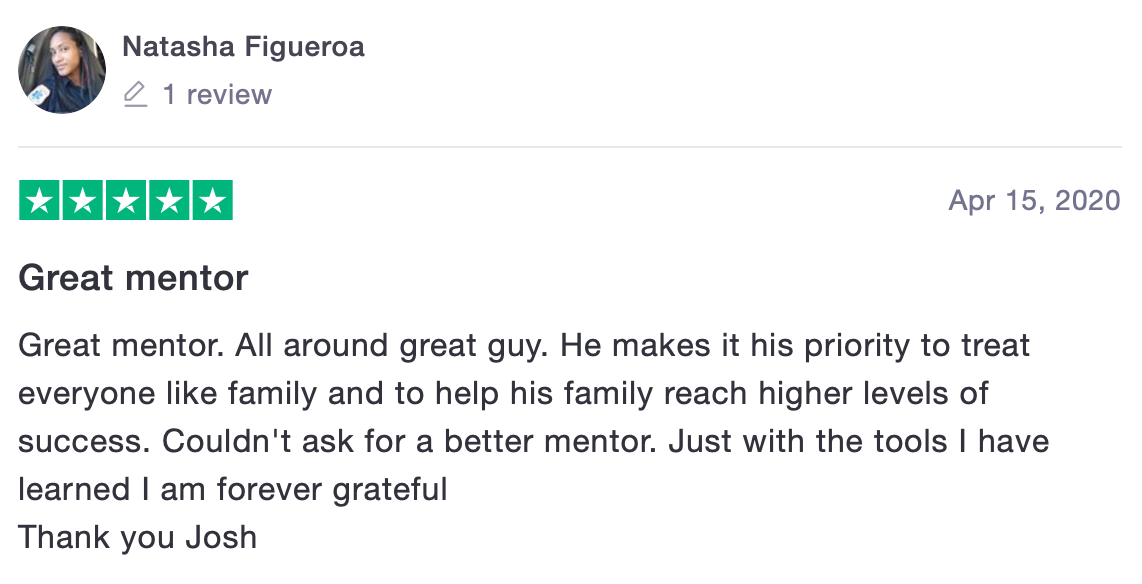This screenshot has width=1142, height=584.
Task: Click the reviewer name Natasha Figueroa
Action: [243, 46]
